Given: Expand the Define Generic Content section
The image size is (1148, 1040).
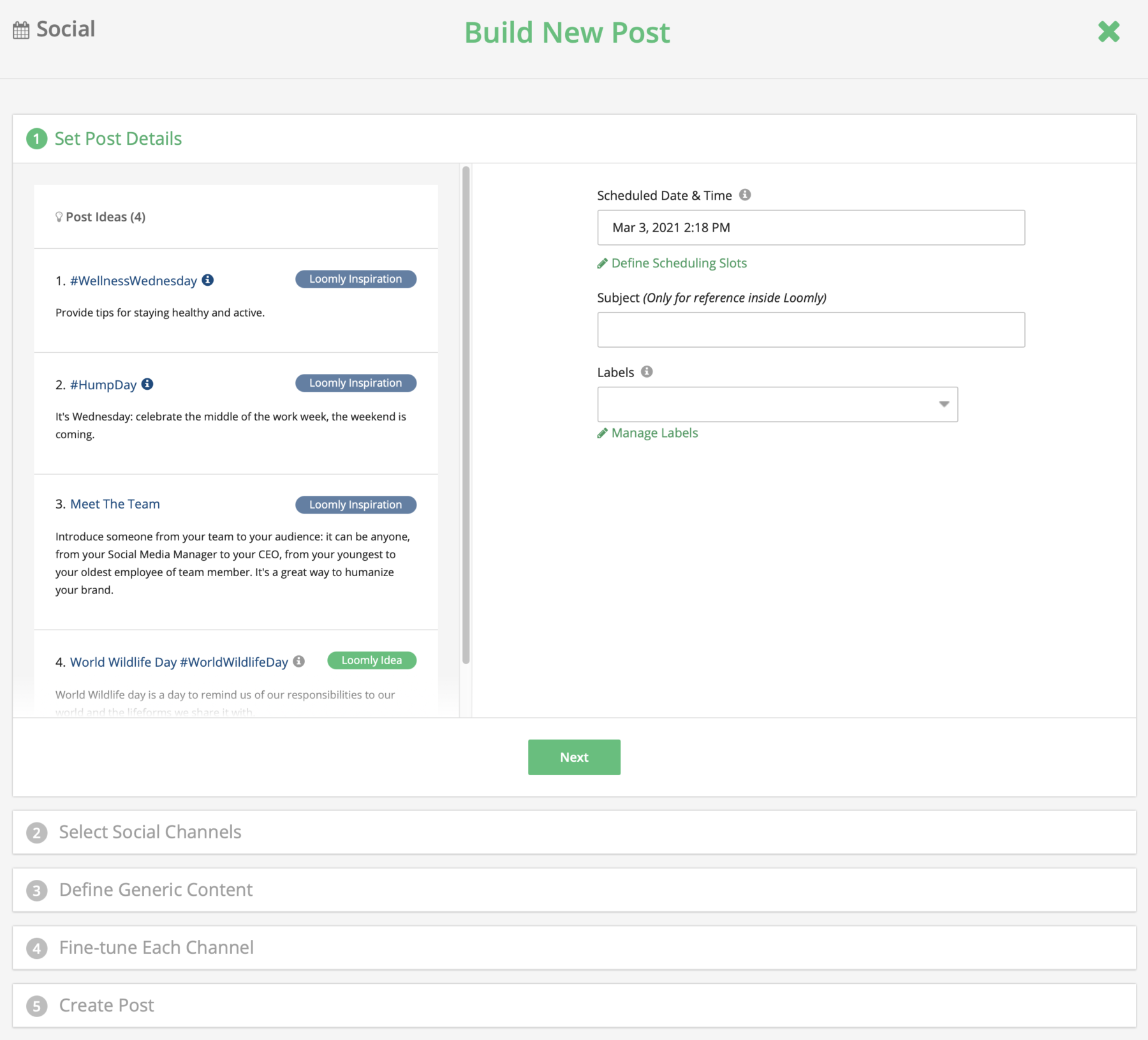Looking at the screenshot, I should pyautogui.click(x=156, y=889).
